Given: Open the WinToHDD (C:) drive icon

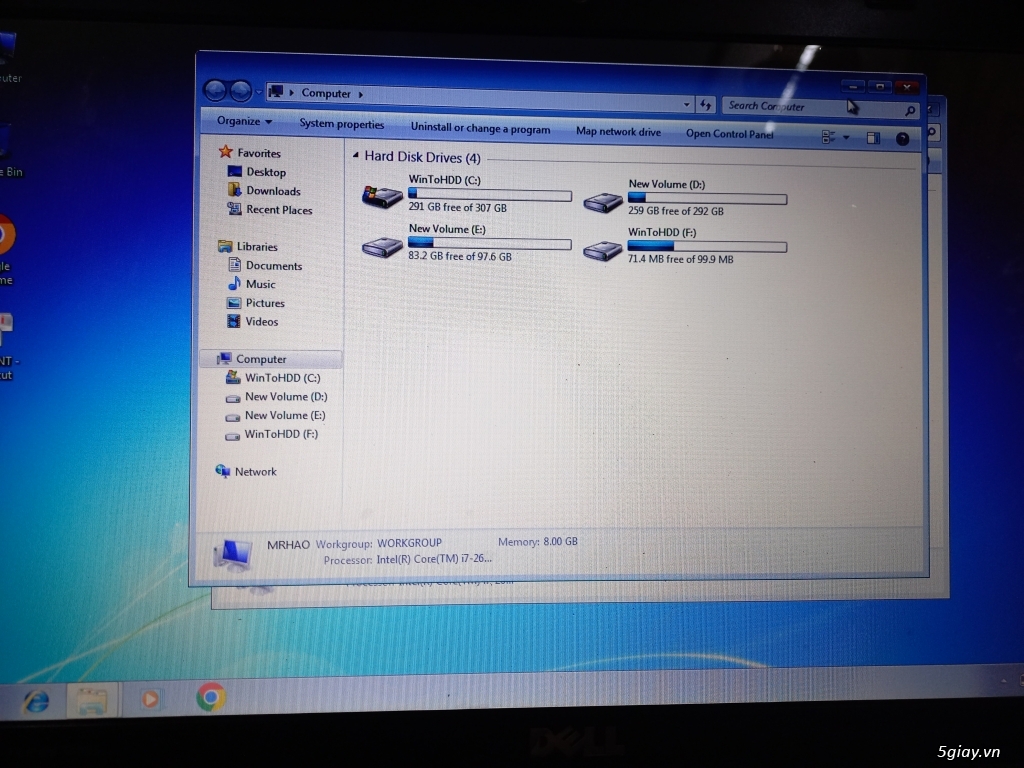Looking at the screenshot, I should point(382,198).
